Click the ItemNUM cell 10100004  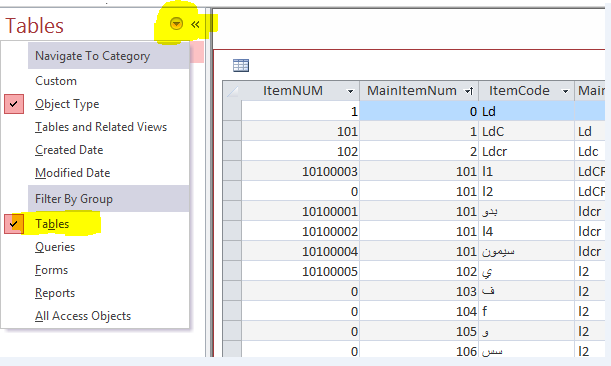point(300,251)
